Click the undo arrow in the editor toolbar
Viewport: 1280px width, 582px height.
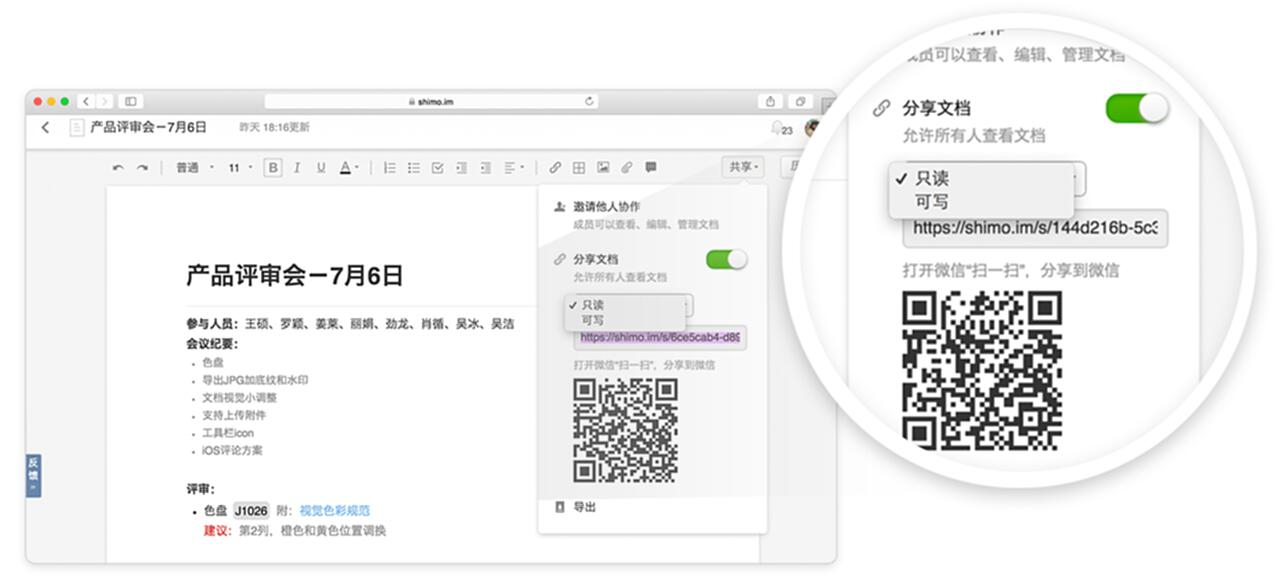(118, 168)
